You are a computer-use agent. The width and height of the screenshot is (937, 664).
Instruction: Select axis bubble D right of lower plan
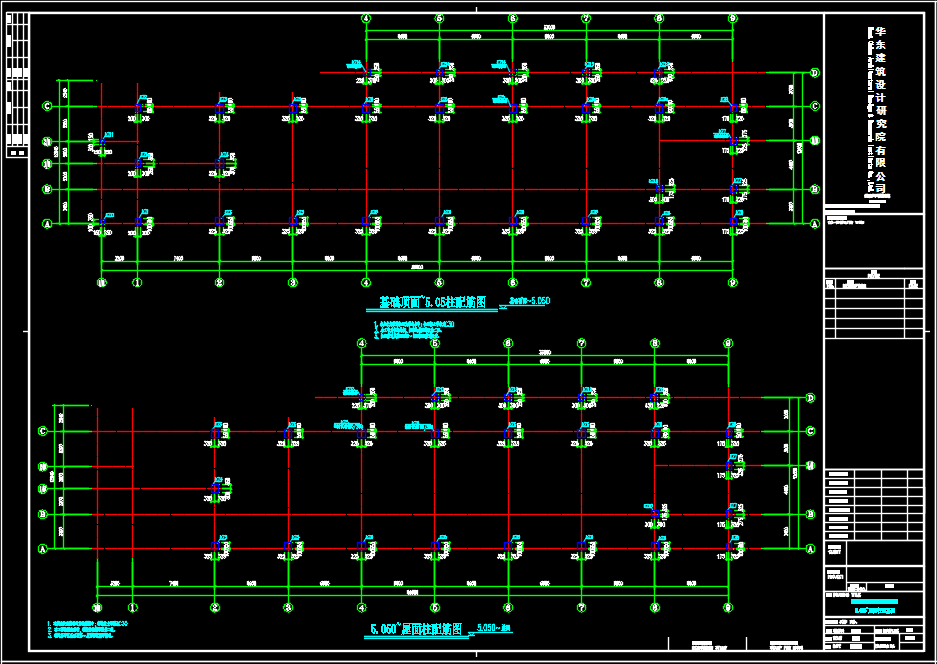pos(810,398)
